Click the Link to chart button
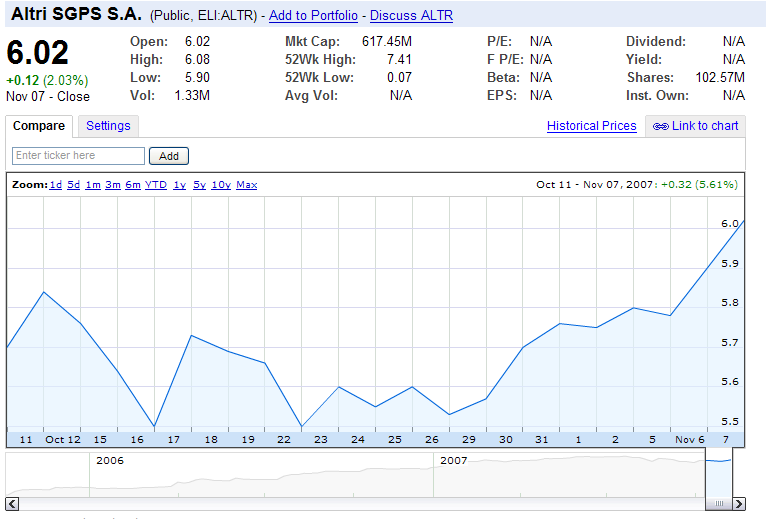Image resolution: width=766 pixels, height=519 pixels. click(696, 126)
